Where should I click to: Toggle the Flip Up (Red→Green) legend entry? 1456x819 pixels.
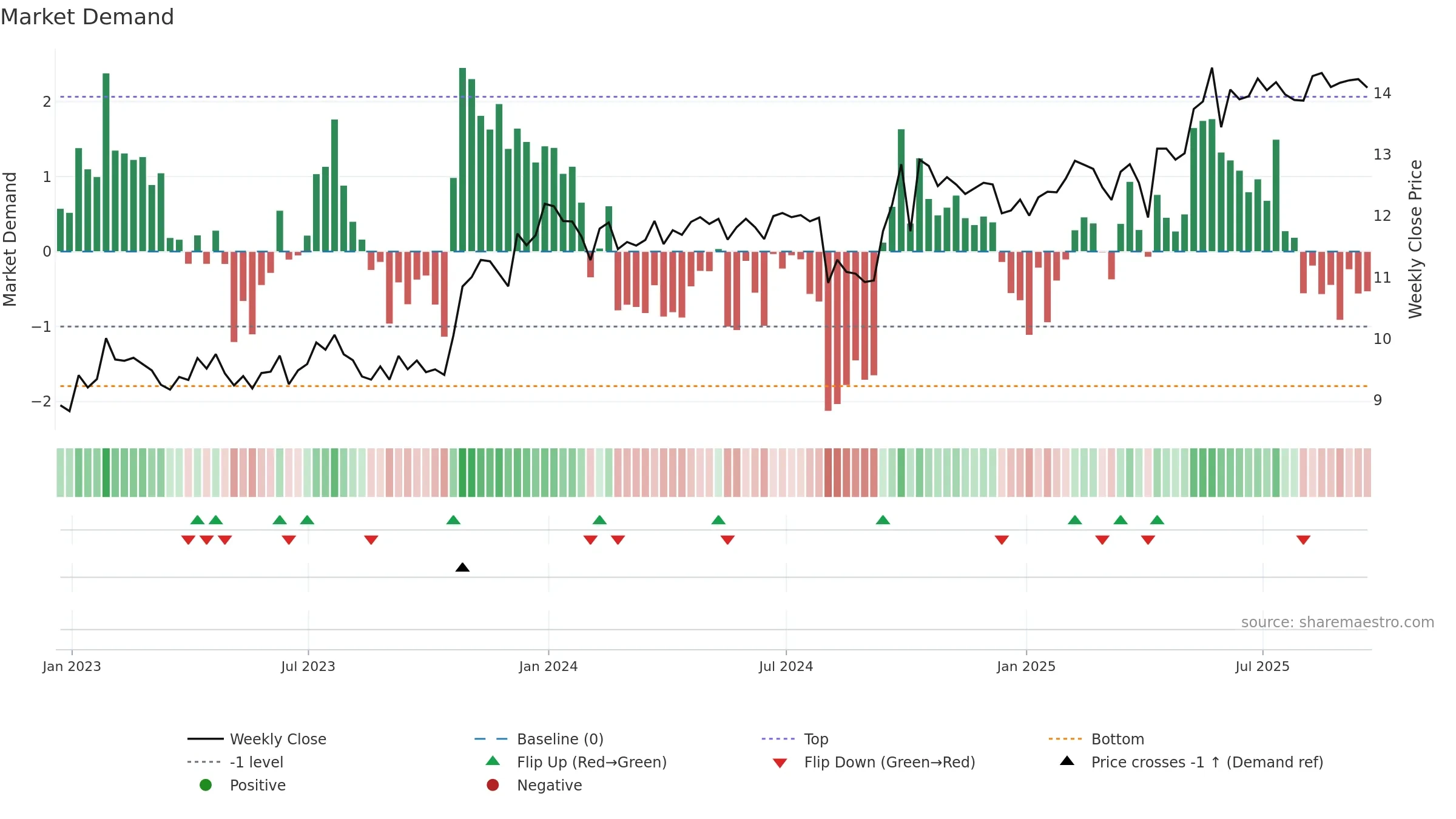click(576, 762)
